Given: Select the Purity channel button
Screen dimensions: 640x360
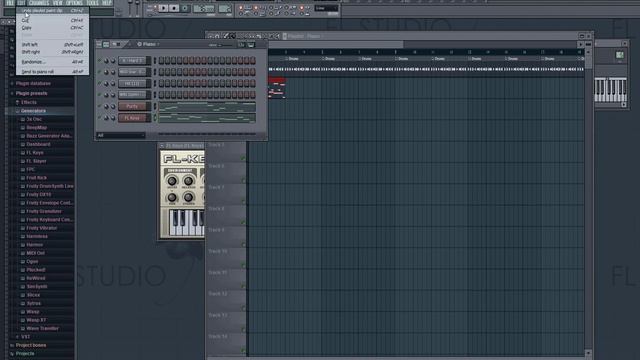Looking at the screenshot, I should pyautogui.click(x=132, y=107).
